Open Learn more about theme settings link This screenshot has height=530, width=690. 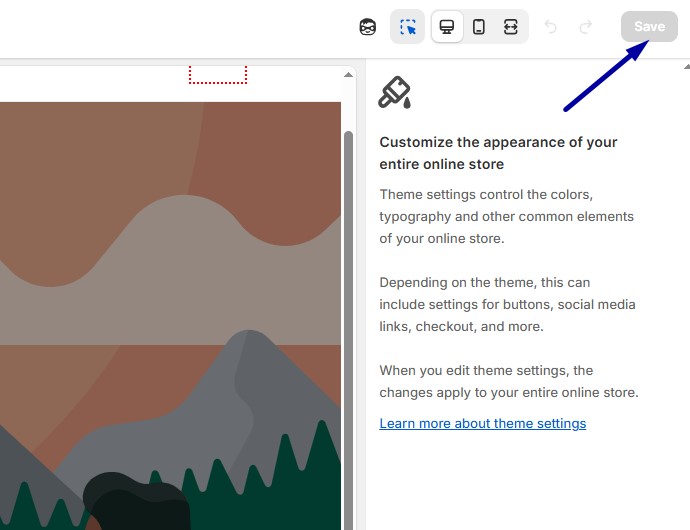tap(483, 423)
